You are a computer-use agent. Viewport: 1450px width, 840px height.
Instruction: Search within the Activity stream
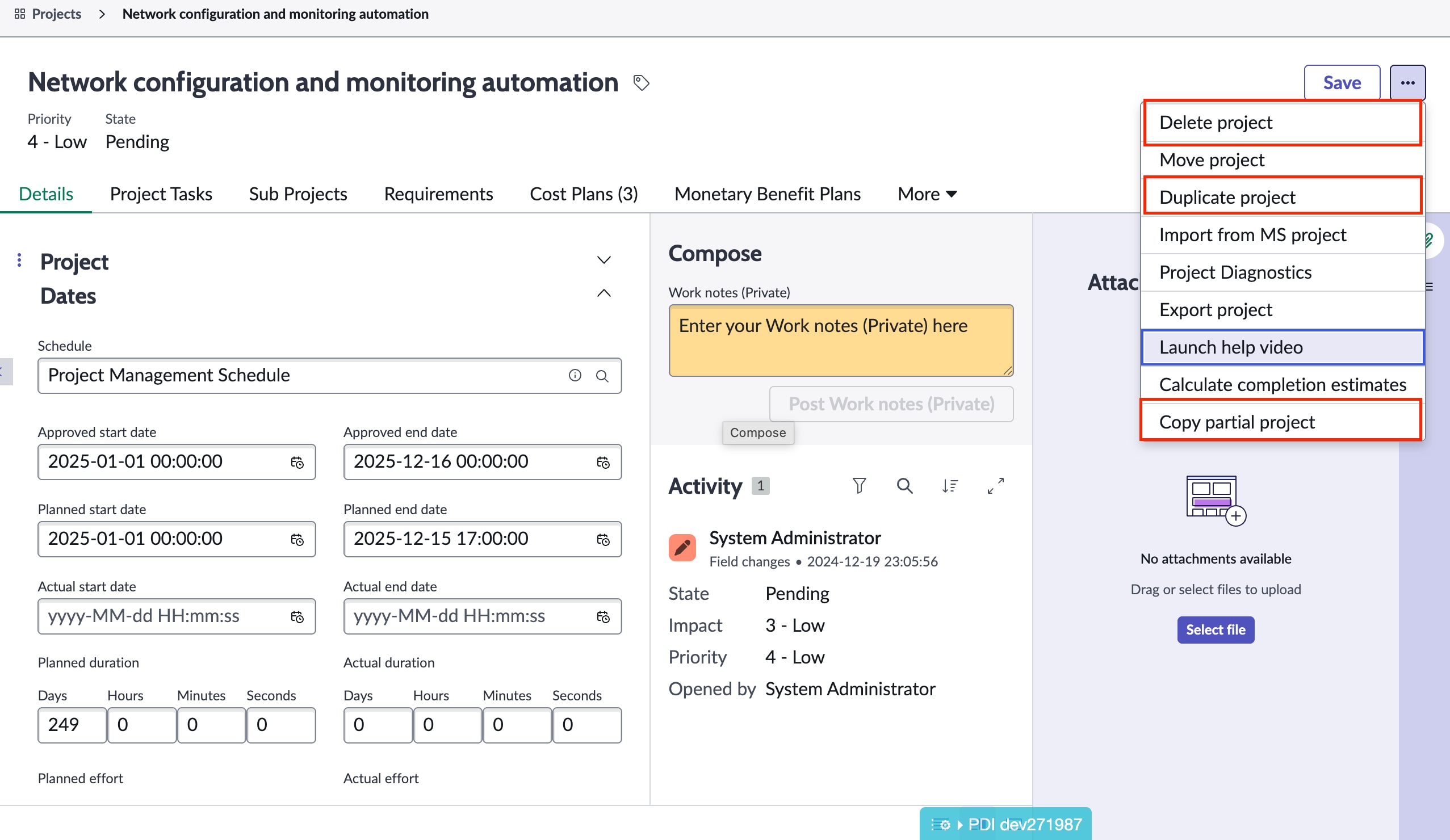(x=904, y=486)
